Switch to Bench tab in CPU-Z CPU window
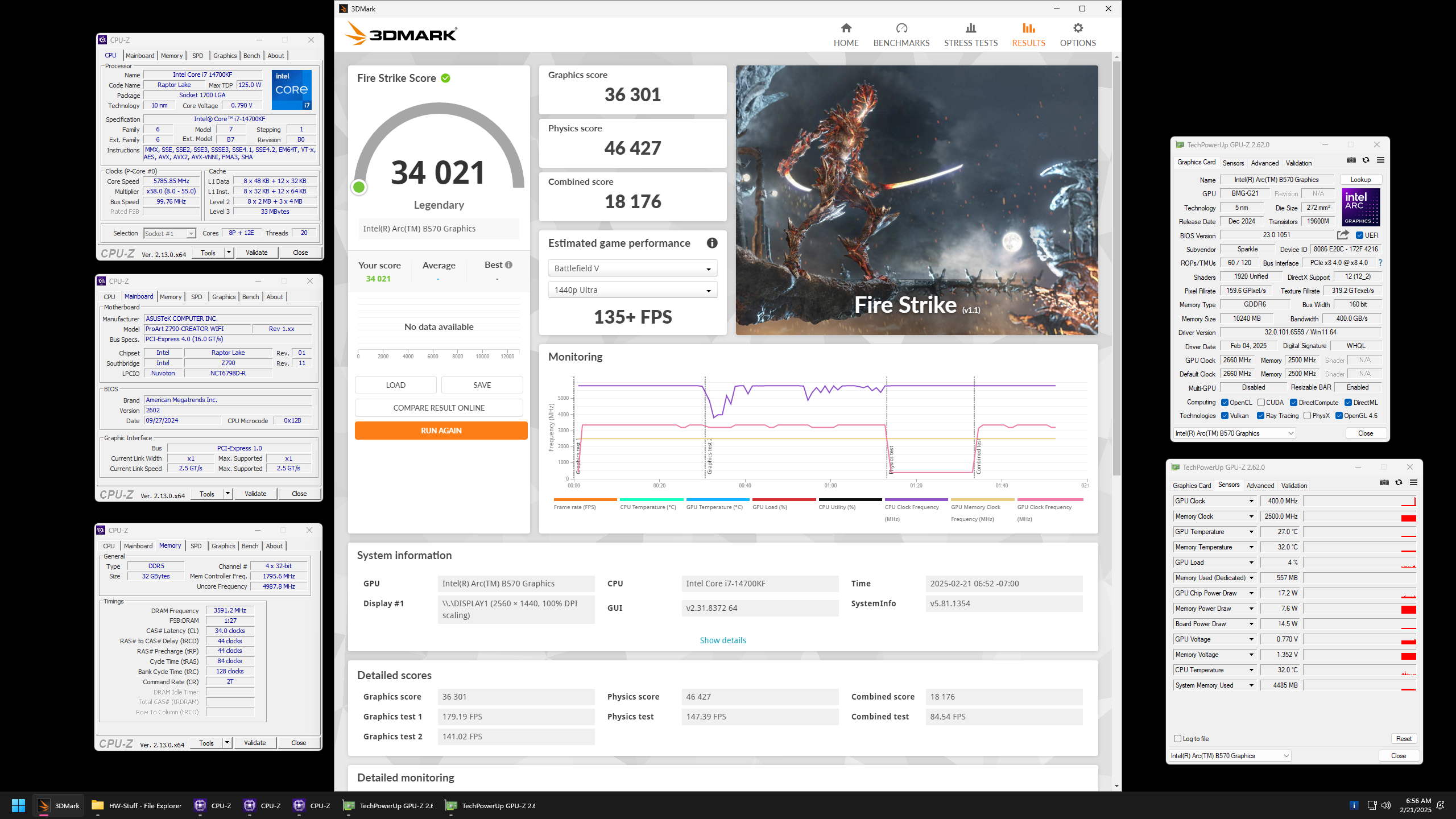This screenshot has width=1456, height=819. coord(251,56)
